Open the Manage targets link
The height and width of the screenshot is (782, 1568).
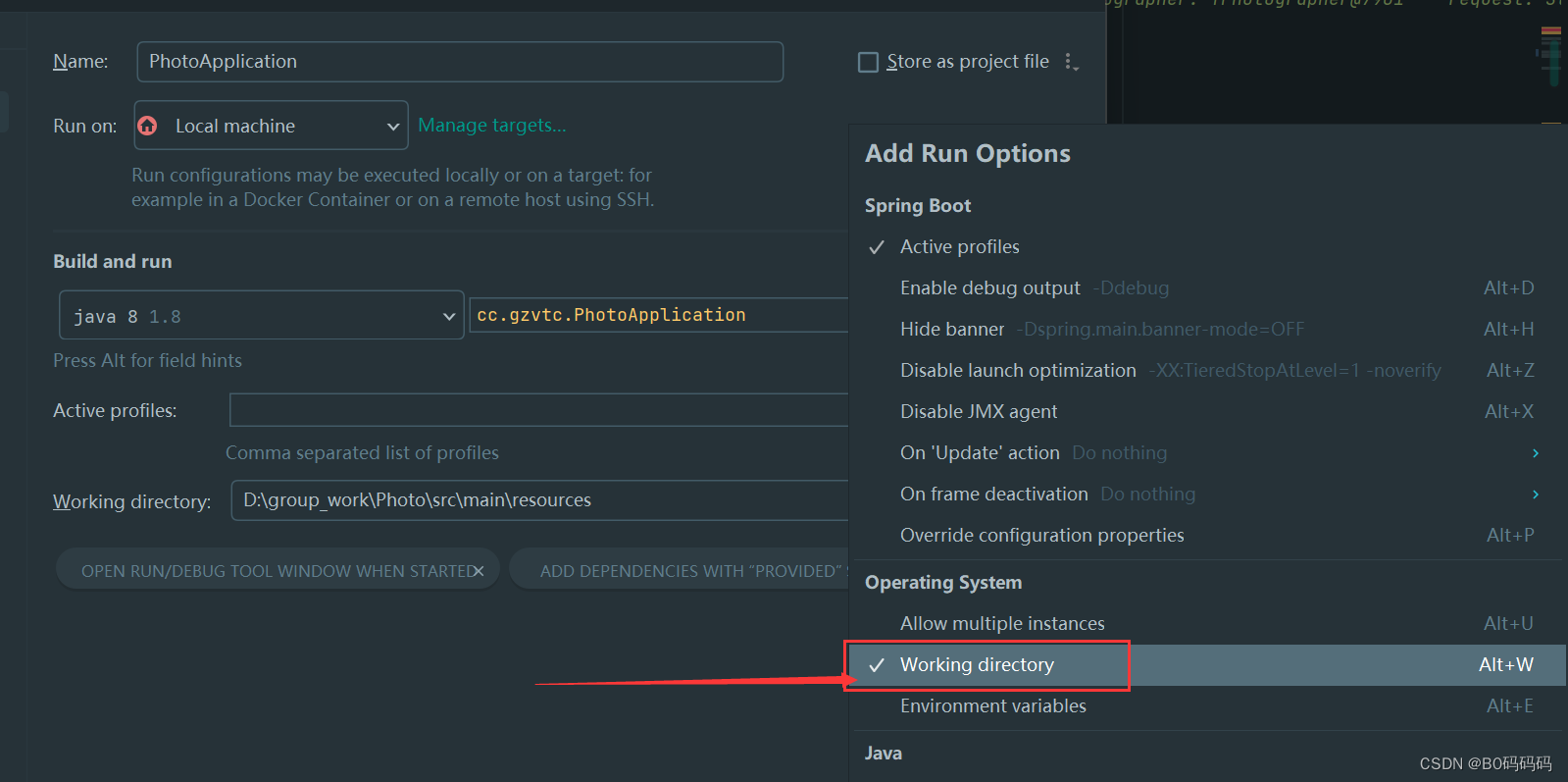tap(492, 126)
